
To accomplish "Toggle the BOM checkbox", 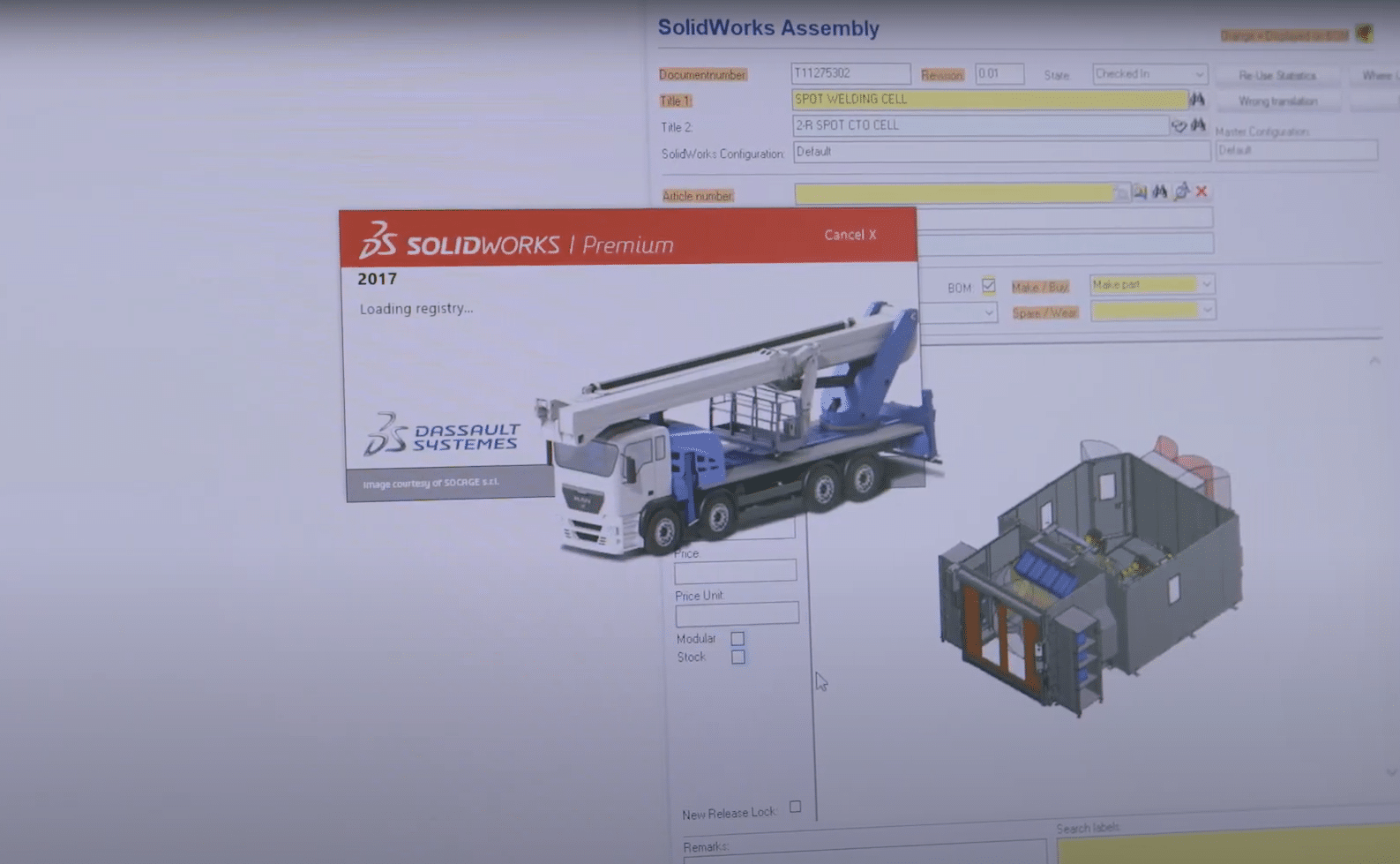I will [x=988, y=286].
